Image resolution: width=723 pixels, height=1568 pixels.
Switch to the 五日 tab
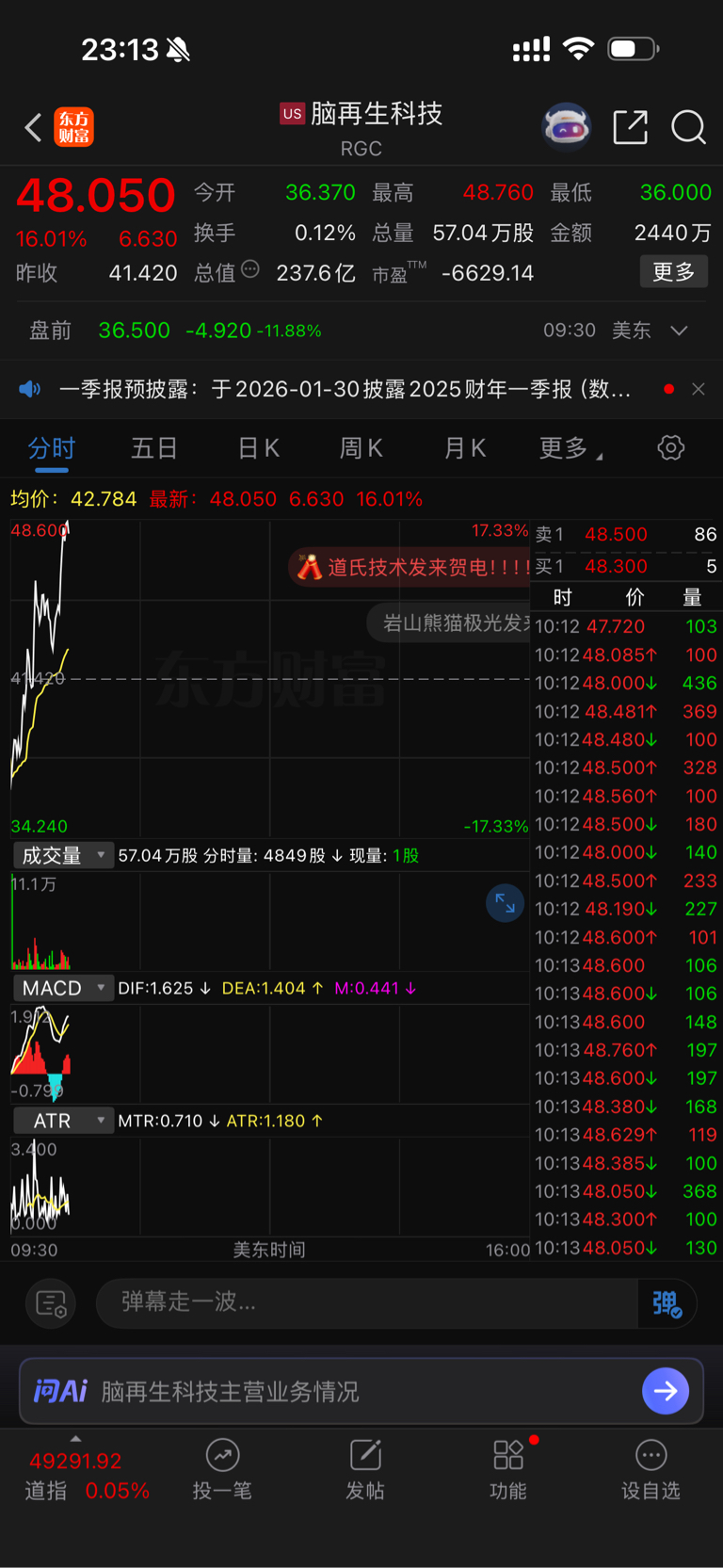(x=154, y=448)
